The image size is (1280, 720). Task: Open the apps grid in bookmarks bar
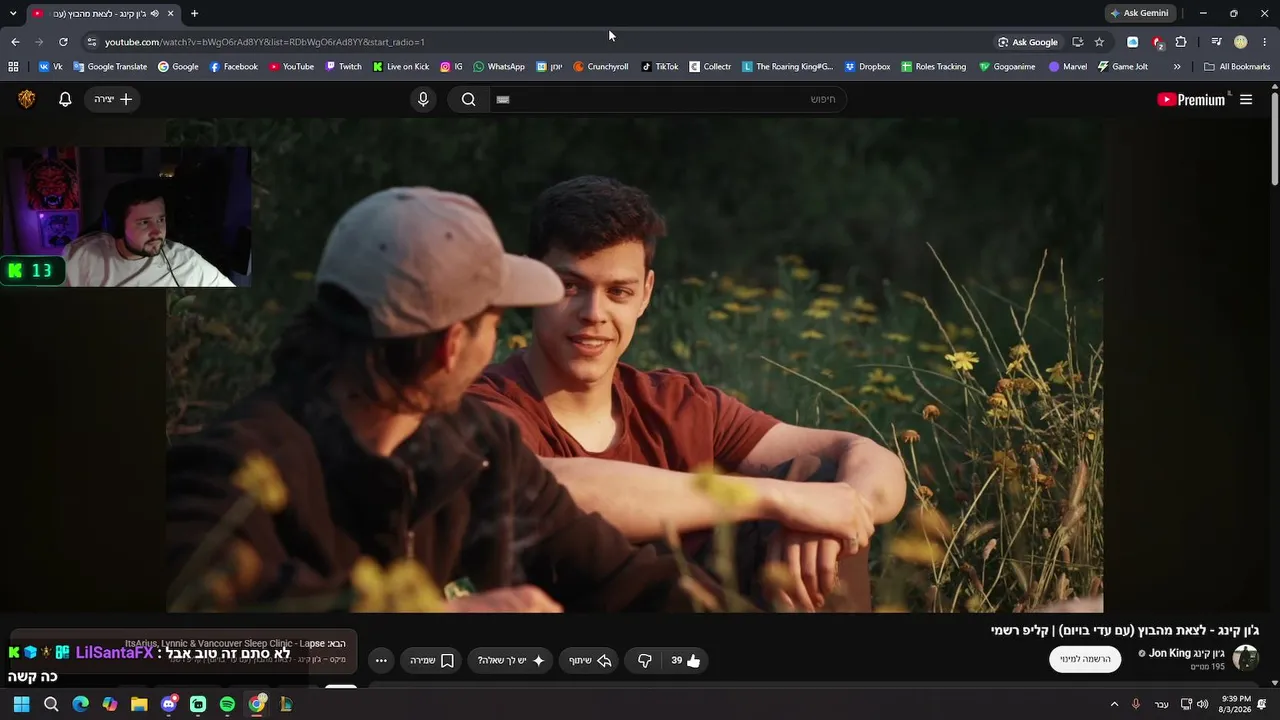13,67
